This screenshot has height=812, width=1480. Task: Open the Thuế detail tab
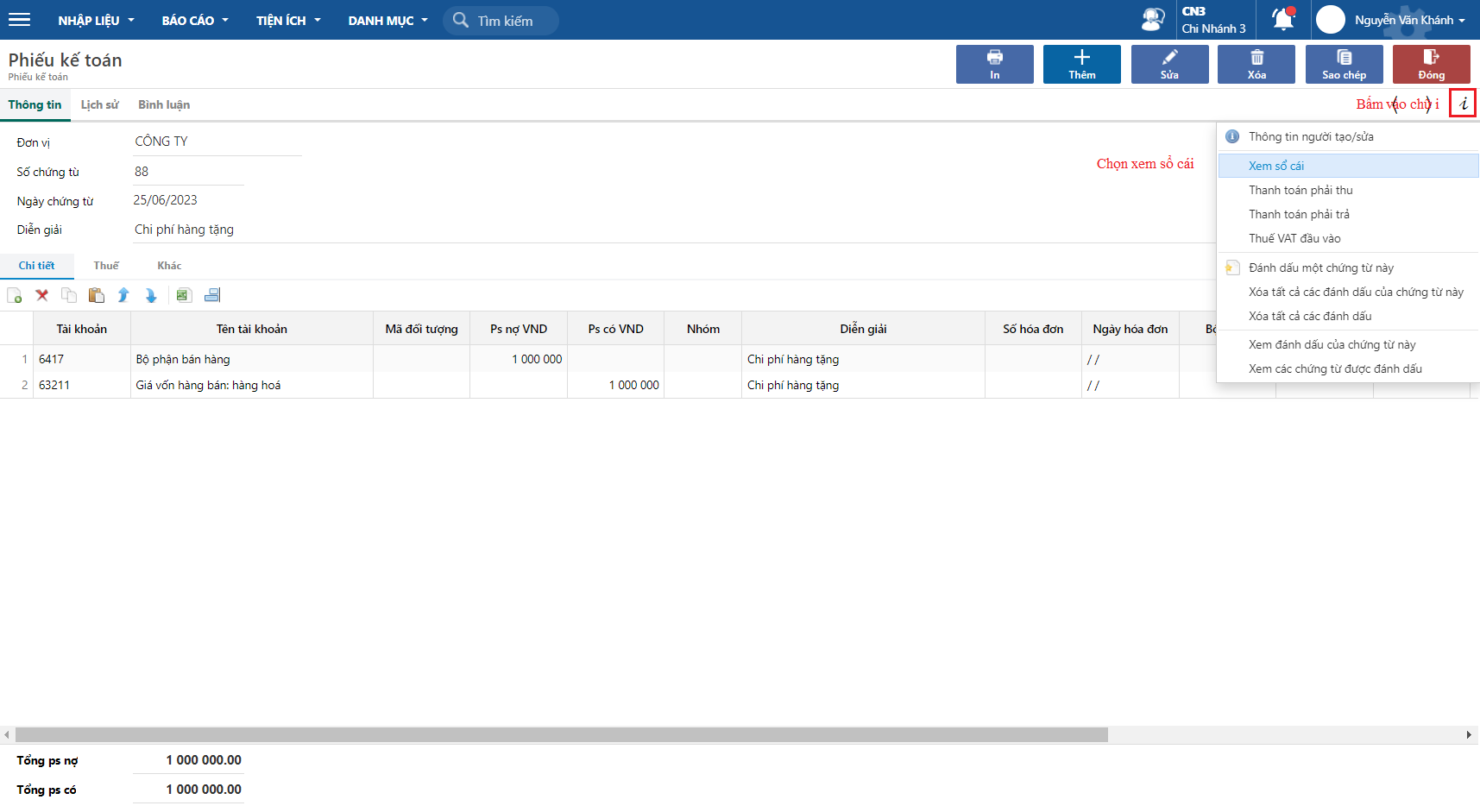coord(106,266)
